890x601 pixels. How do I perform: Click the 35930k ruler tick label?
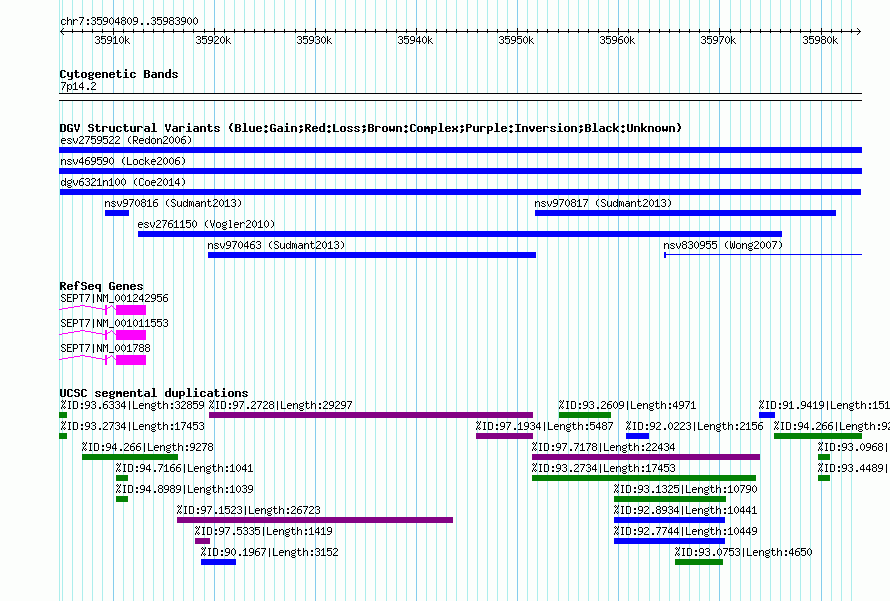point(314,40)
